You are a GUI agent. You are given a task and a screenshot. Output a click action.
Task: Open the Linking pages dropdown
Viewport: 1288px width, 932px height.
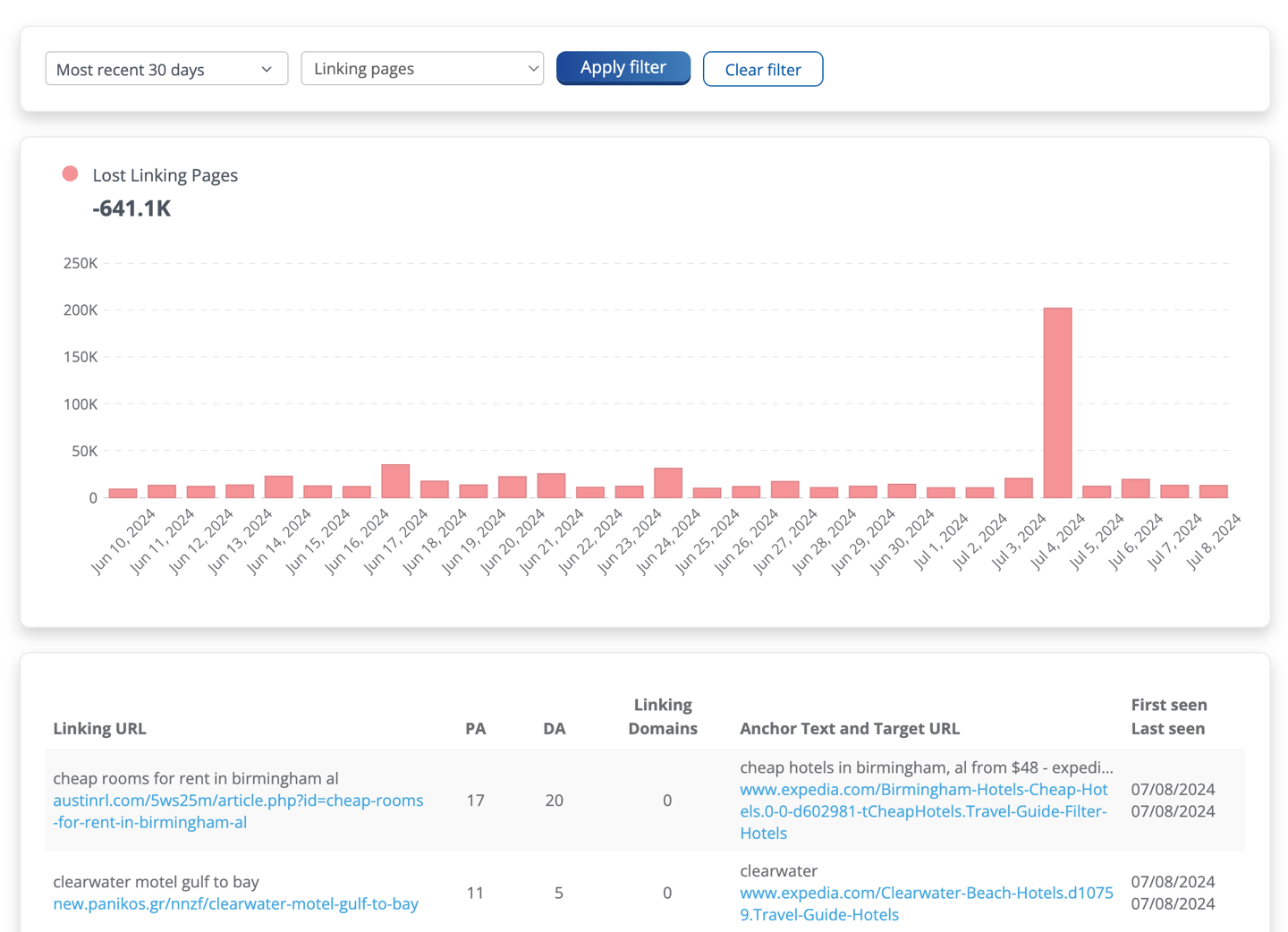pyautogui.click(x=422, y=69)
